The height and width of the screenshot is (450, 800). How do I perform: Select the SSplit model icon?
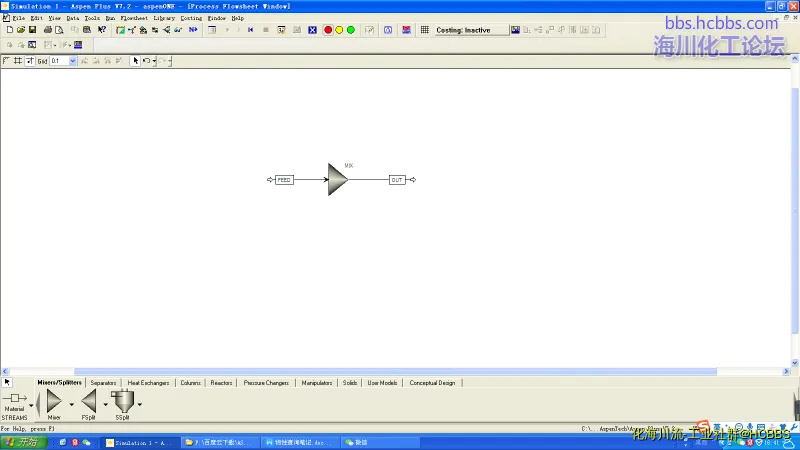click(x=122, y=403)
